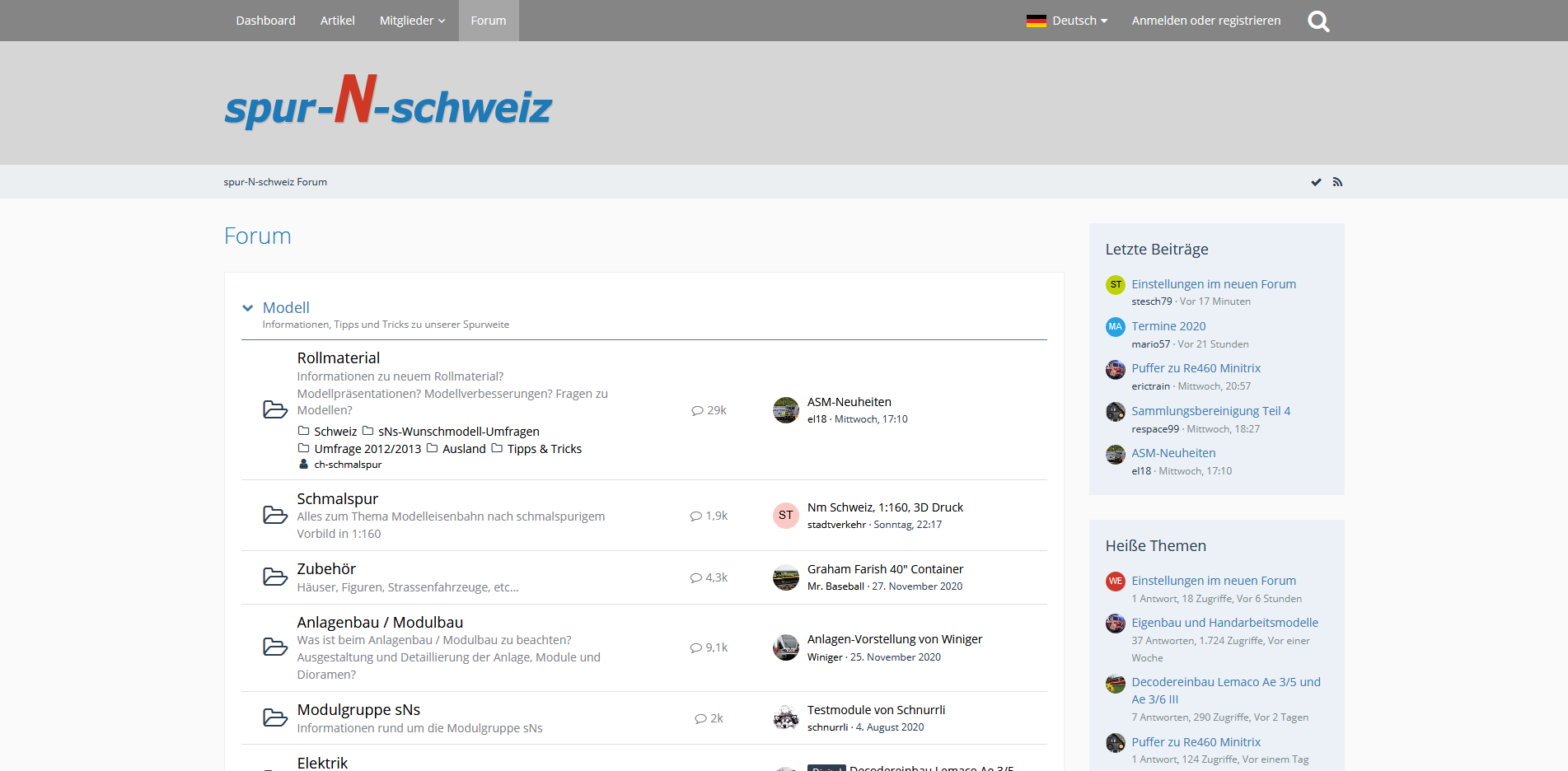The width and height of the screenshot is (1568, 771).
Task: Click the mark-all-read checkmark icon
Action: 1316,182
